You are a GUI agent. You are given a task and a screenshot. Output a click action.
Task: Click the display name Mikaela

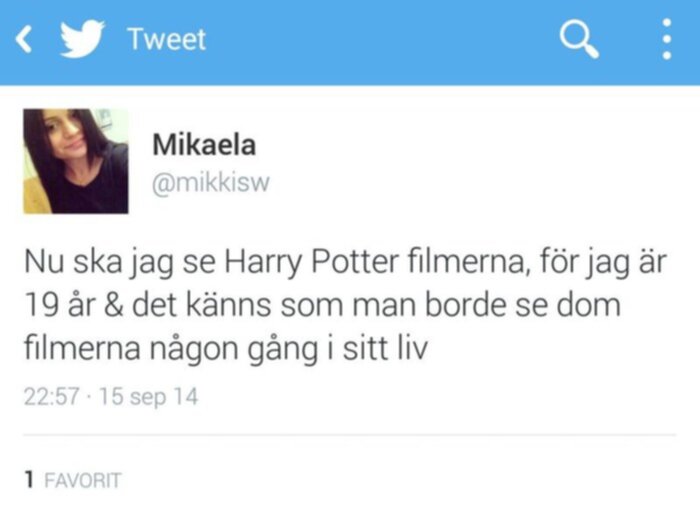click(204, 145)
